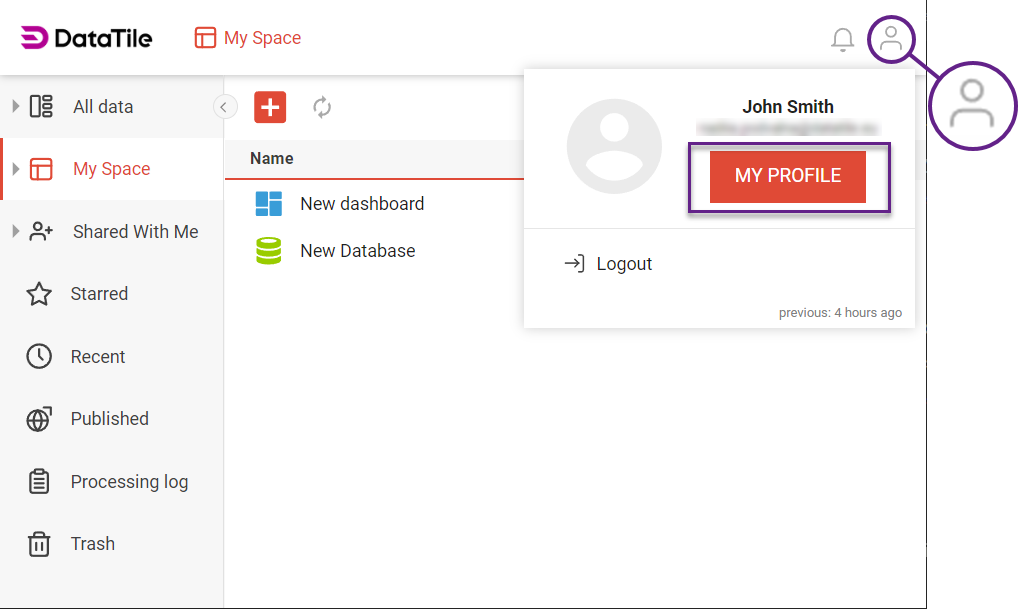Click the MY PROFILE button
The height and width of the screenshot is (609, 1018).
(x=788, y=175)
